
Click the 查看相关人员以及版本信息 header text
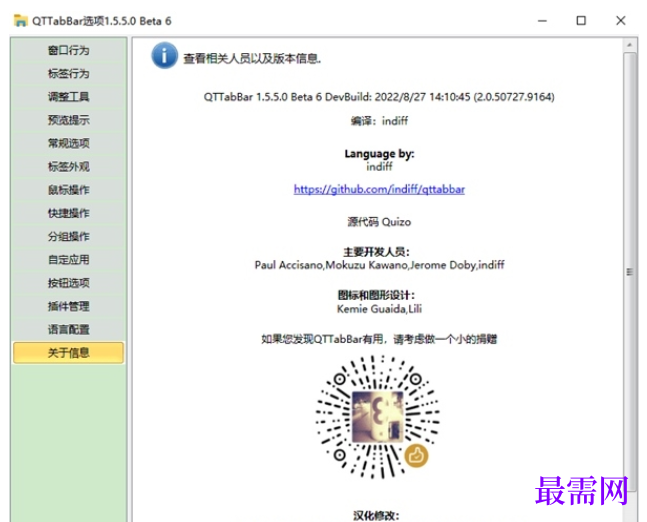[x=252, y=59]
